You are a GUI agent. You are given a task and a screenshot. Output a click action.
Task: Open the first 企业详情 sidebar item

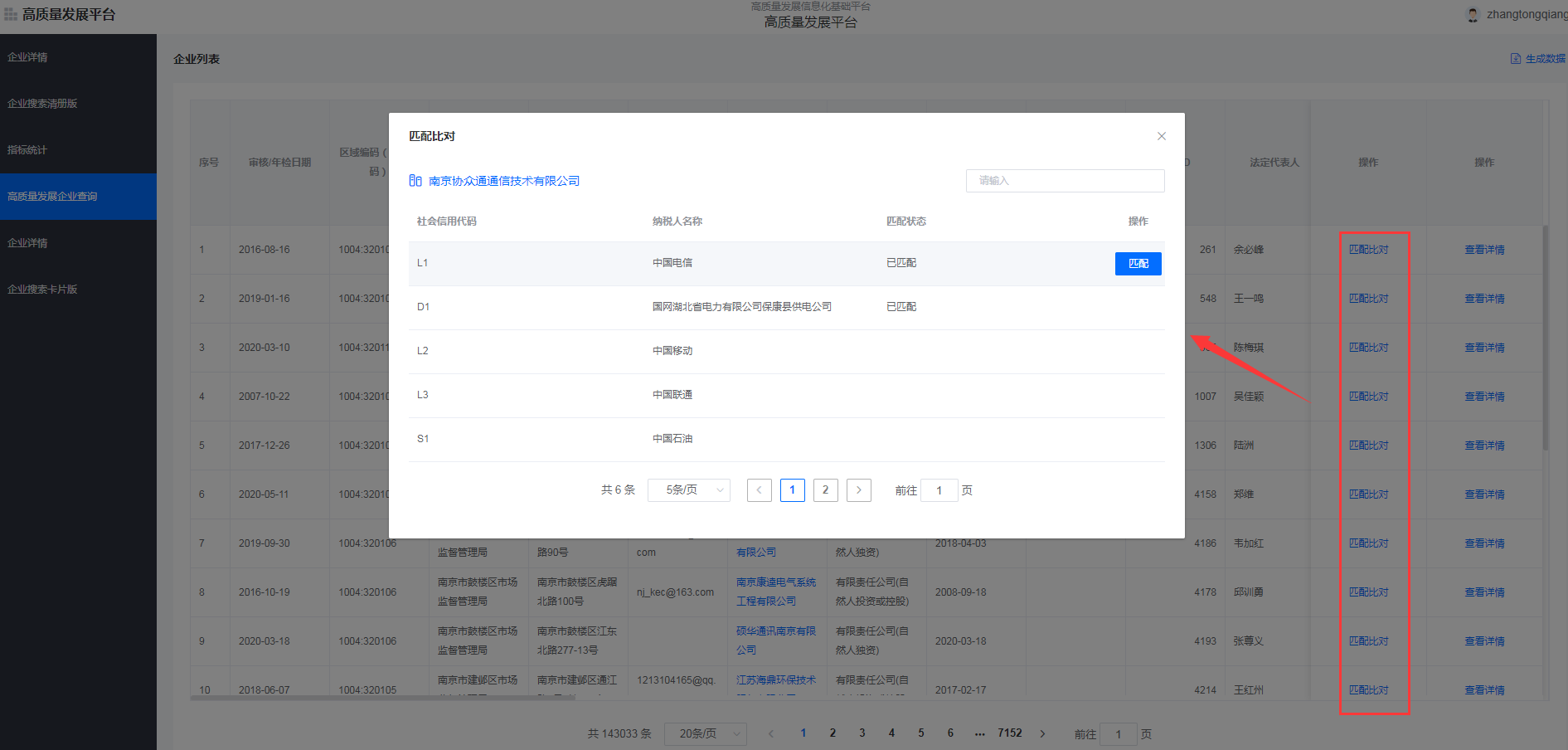(78, 57)
